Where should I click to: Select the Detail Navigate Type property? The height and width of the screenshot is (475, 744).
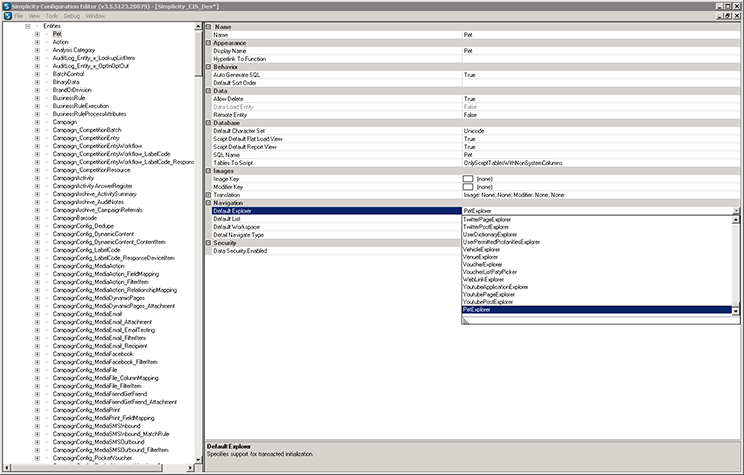tap(336, 235)
